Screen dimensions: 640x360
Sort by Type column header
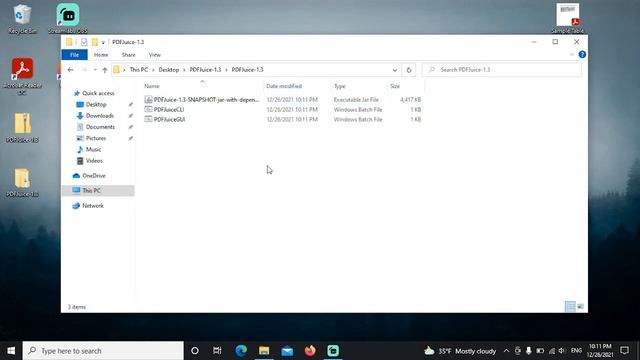[x=358, y=86]
